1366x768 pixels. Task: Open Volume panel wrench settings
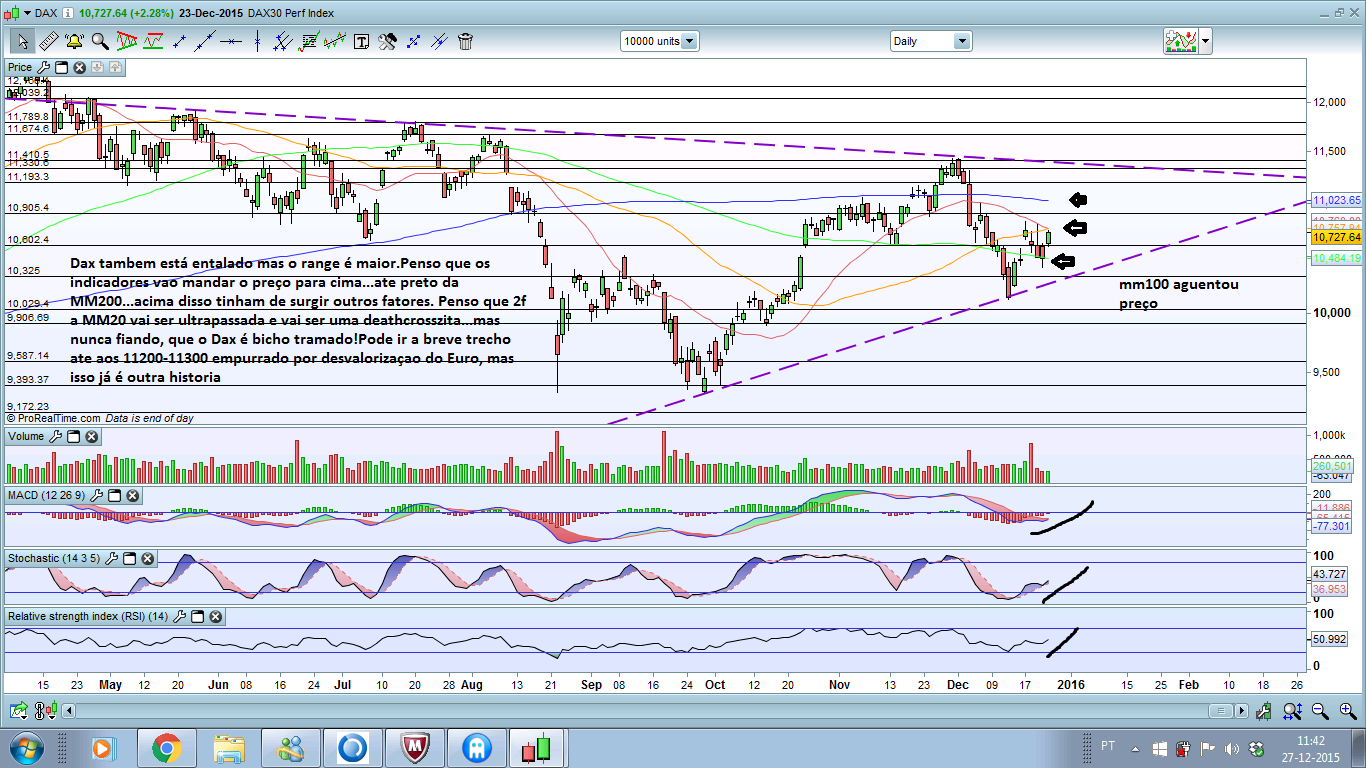coord(56,437)
